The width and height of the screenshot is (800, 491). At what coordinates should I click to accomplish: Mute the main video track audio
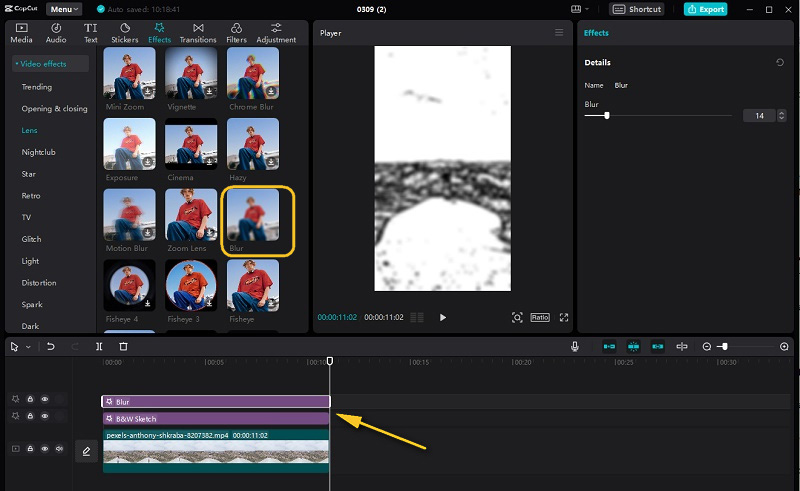click(x=59, y=449)
